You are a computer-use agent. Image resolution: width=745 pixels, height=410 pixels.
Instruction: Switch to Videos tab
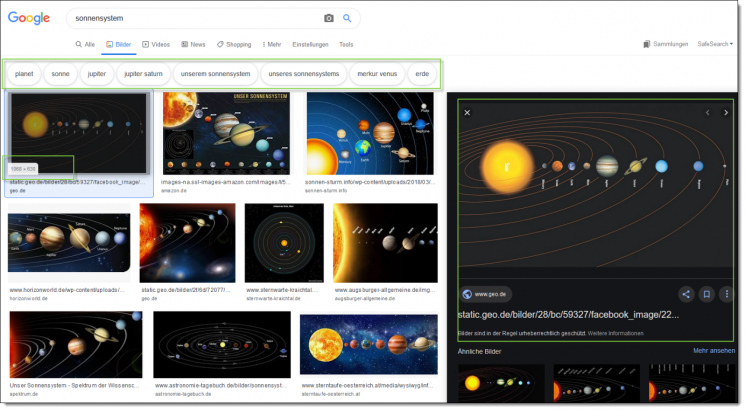coord(156,44)
